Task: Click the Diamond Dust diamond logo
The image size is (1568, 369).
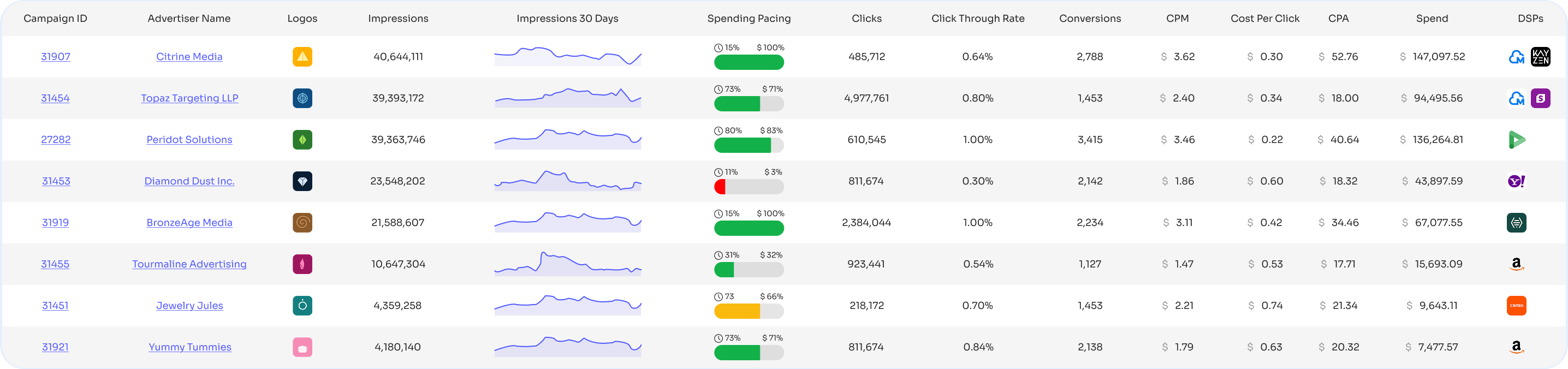Action: click(302, 181)
